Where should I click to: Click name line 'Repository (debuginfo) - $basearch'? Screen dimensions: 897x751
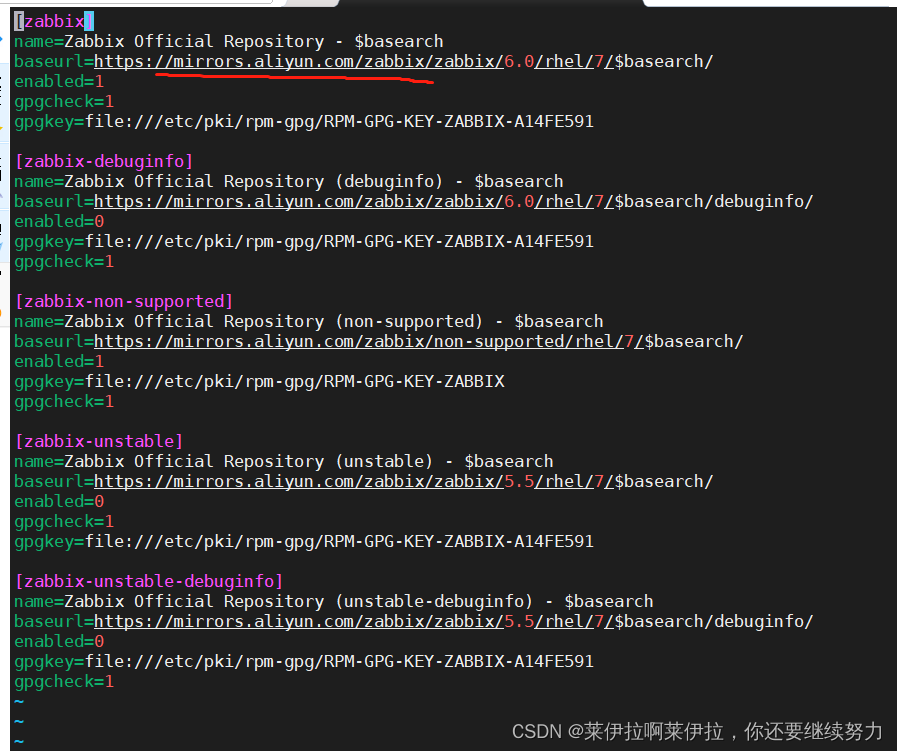pyautogui.click(x=289, y=182)
